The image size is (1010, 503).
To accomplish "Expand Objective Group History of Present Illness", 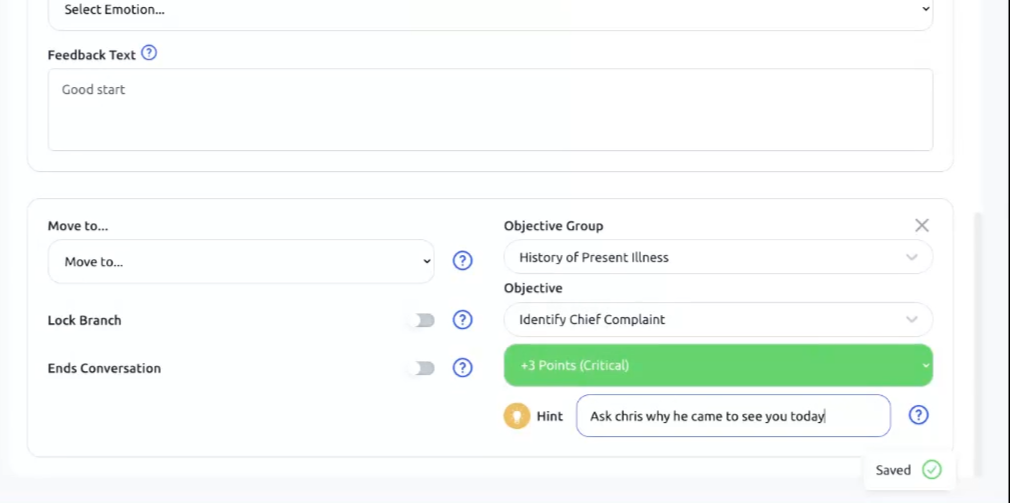I will (718, 257).
